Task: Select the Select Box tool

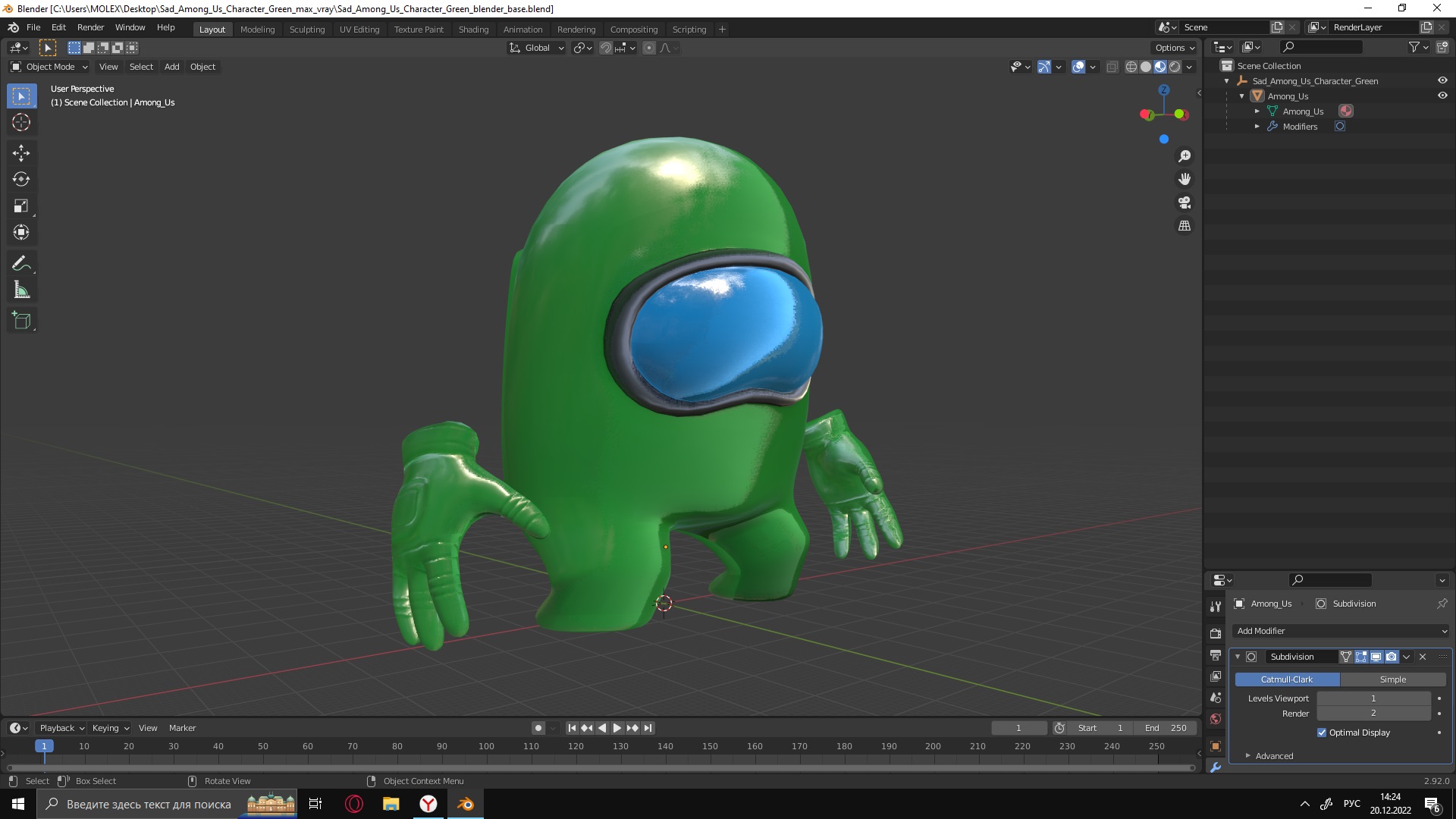Action: tap(21, 96)
